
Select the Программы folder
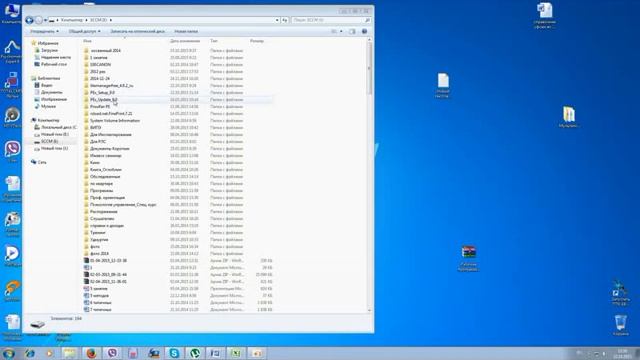click(x=101, y=191)
